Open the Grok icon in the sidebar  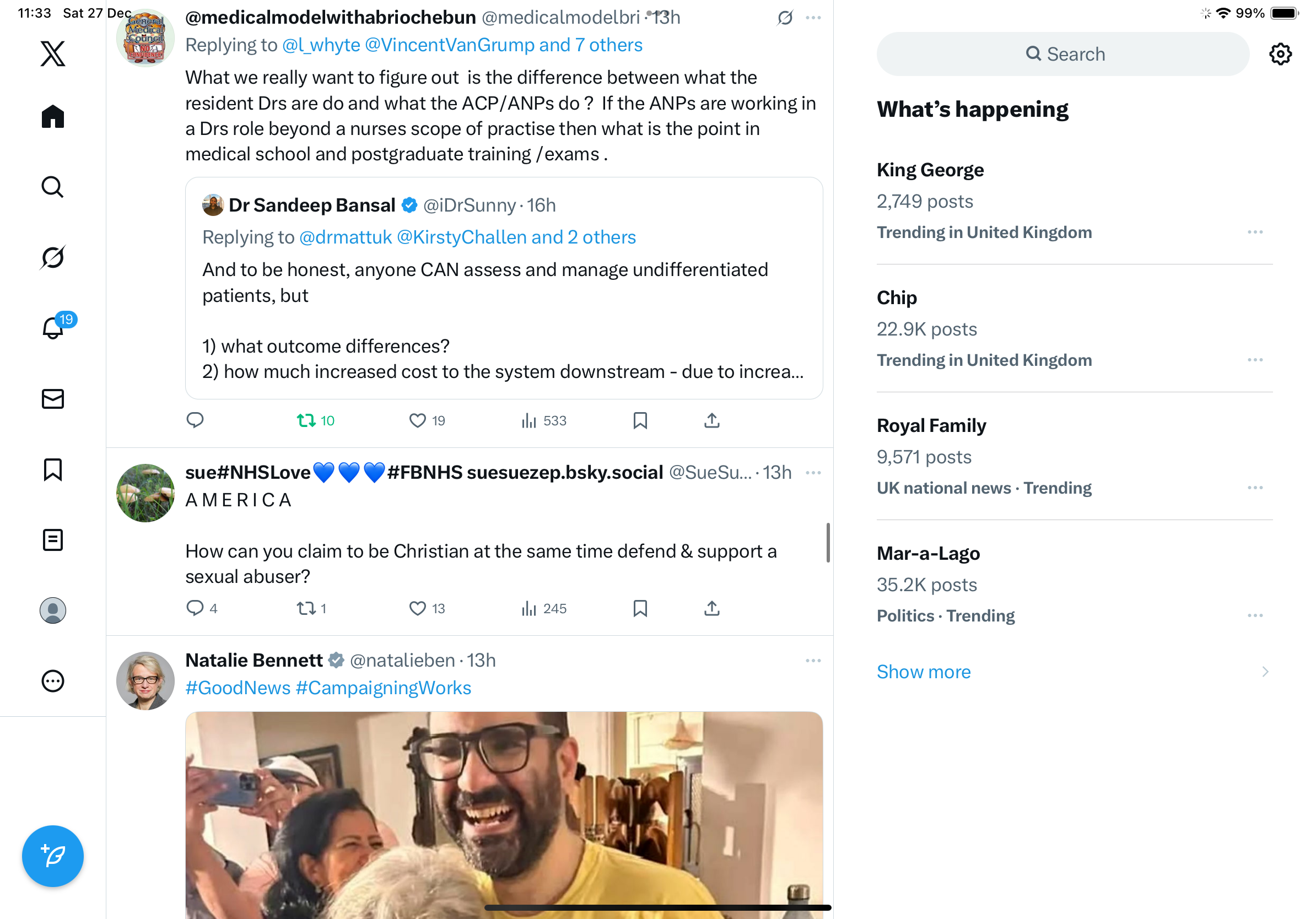pyautogui.click(x=53, y=257)
